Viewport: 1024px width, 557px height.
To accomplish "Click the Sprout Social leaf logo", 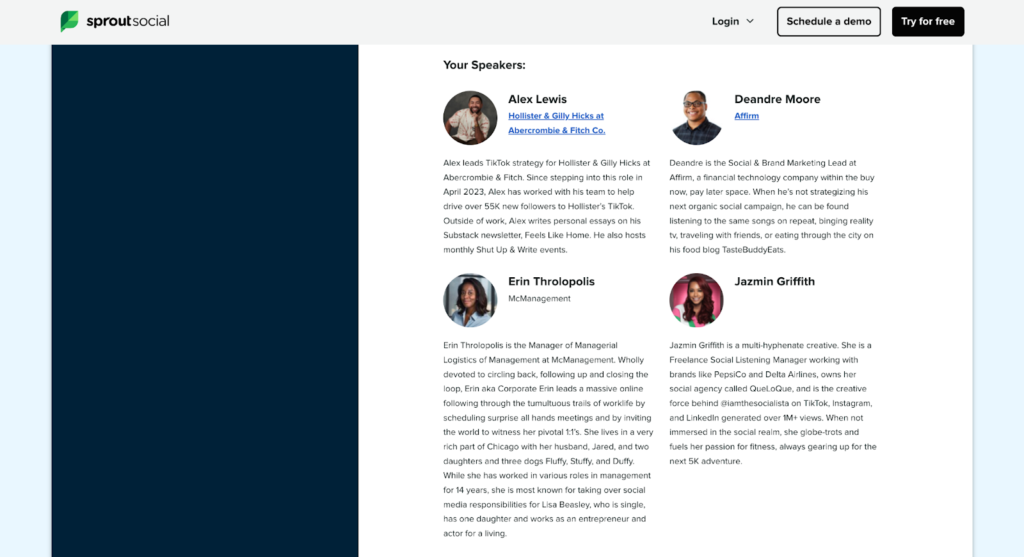I will pyautogui.click(x=69, y=21).
